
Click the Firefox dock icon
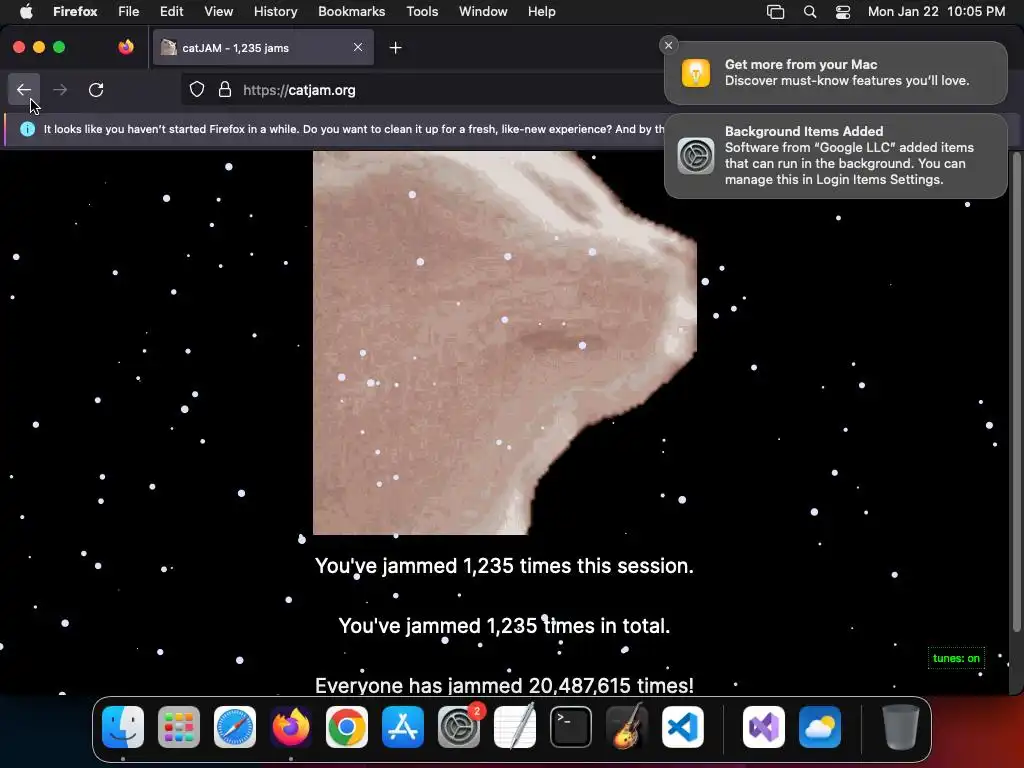point(291,727)
